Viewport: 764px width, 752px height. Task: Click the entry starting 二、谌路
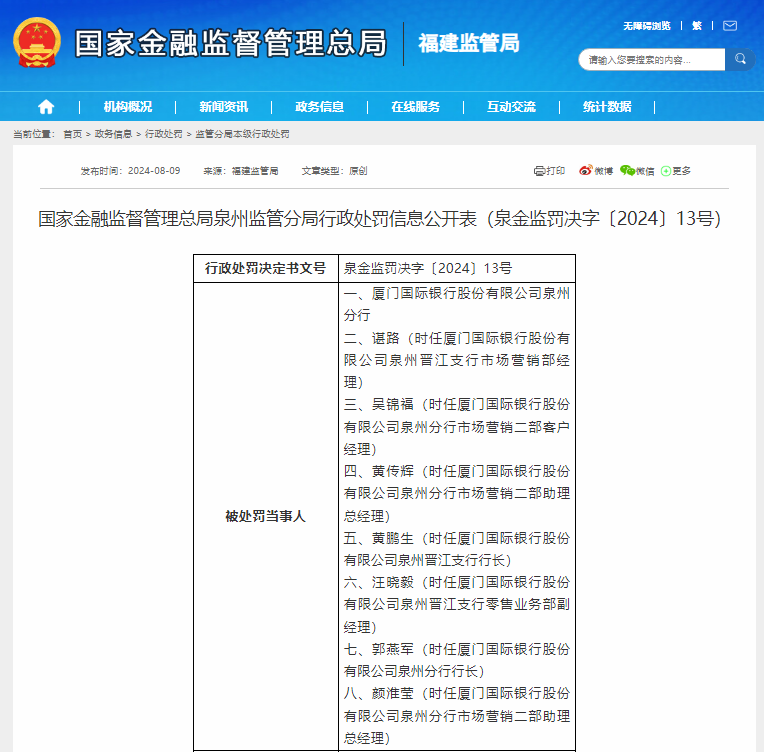[457, 360]
